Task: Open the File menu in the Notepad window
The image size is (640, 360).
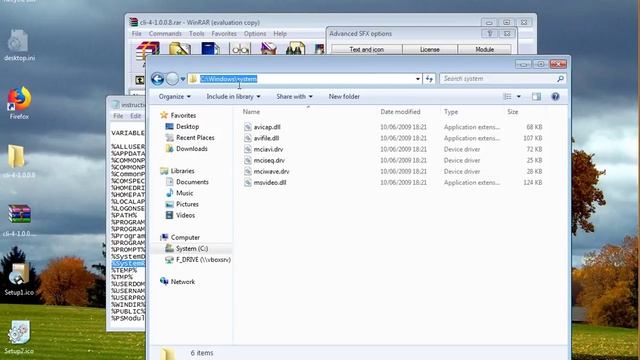Action: tap(118, 116)
